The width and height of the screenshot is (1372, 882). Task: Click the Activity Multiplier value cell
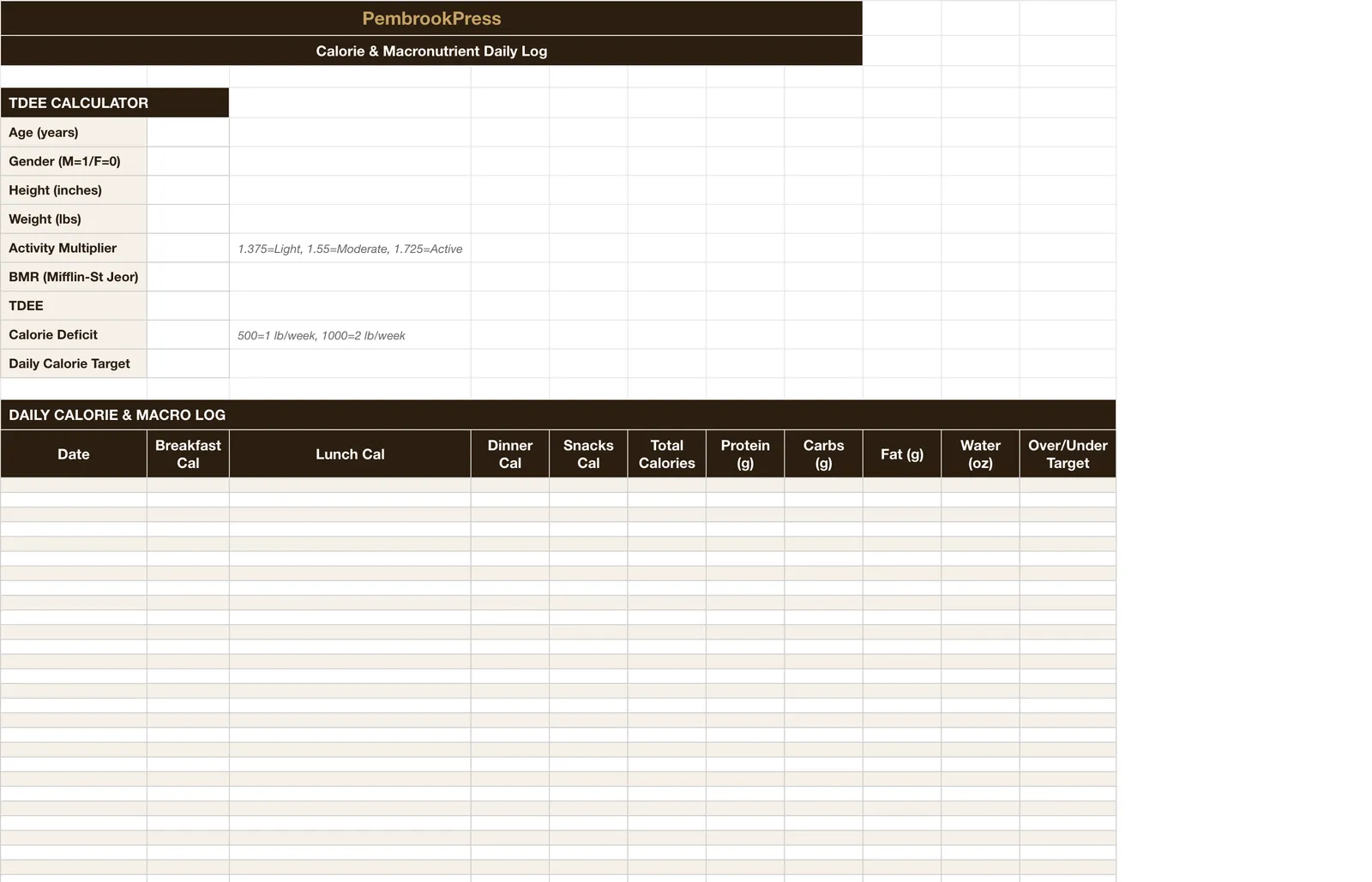[x=188, y=248]
